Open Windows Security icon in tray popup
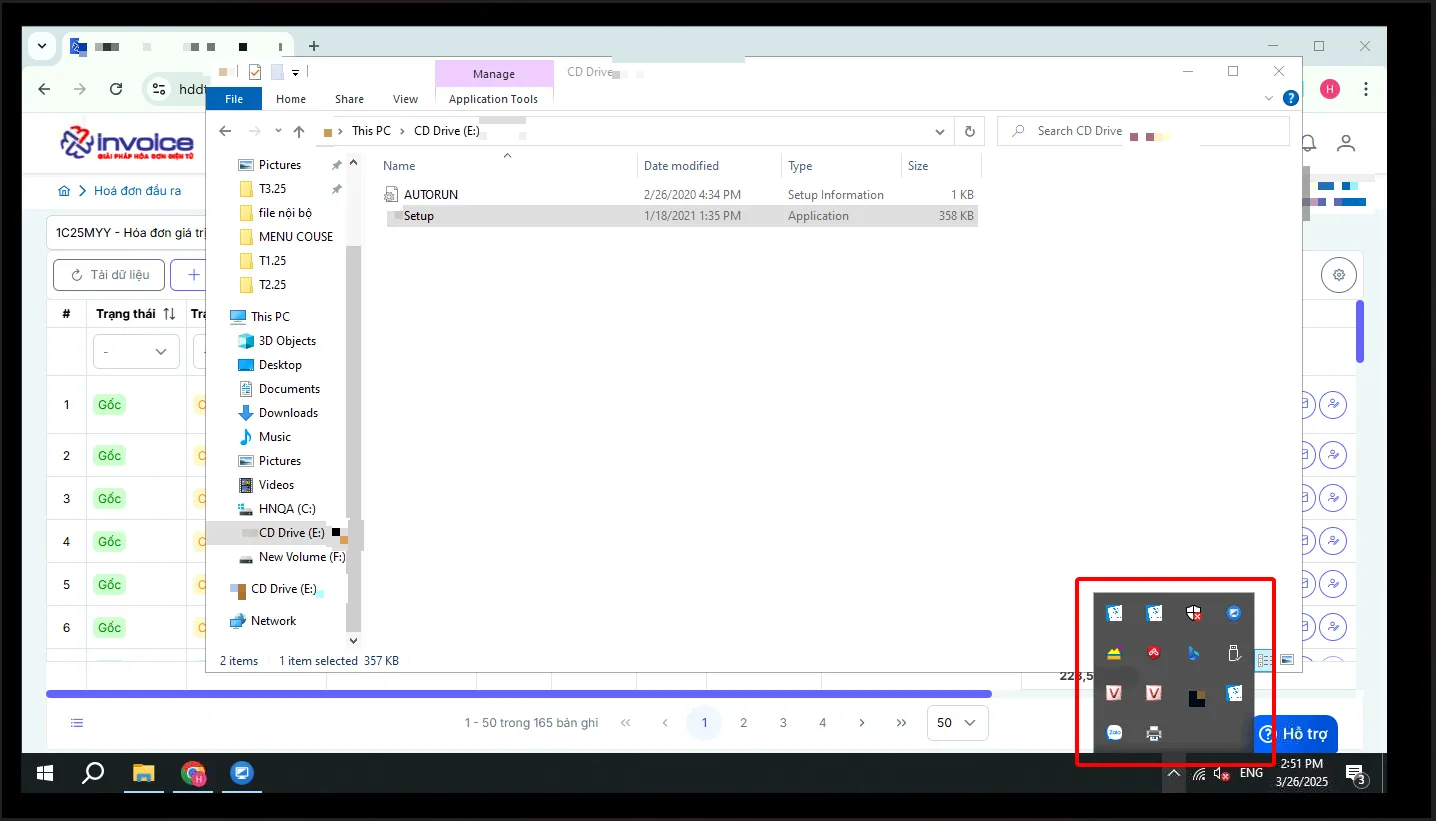 click(x=1193, y=613)
